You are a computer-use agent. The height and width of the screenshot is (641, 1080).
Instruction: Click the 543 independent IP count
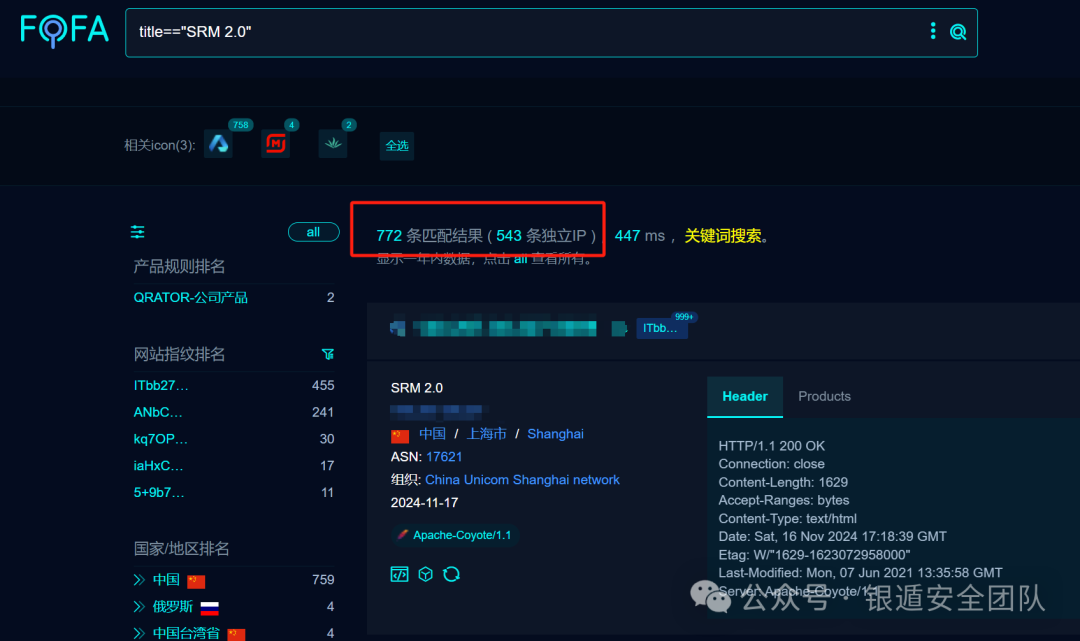[509, 236]
